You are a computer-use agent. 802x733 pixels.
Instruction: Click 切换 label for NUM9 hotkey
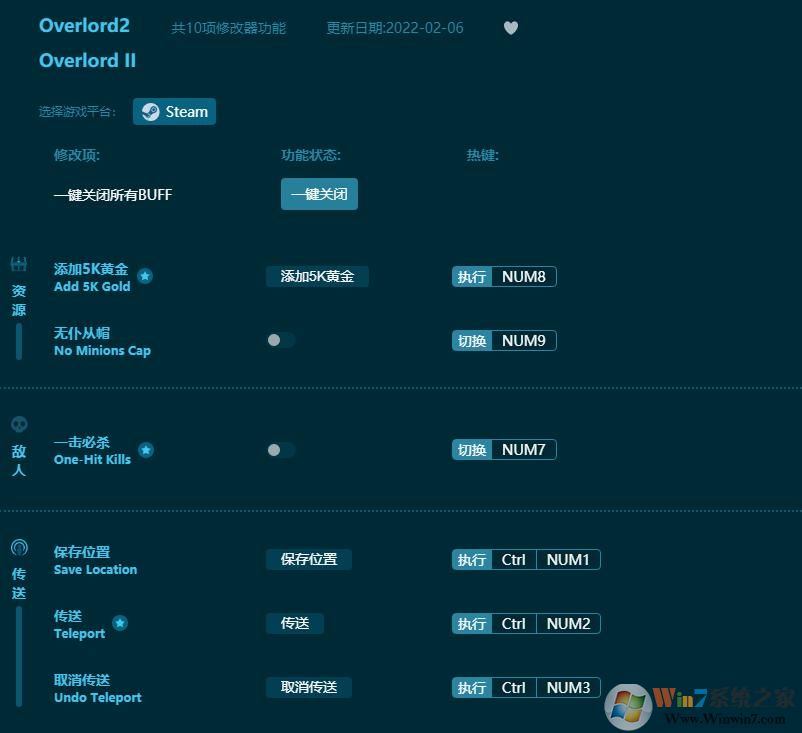[x=472, y=341]
